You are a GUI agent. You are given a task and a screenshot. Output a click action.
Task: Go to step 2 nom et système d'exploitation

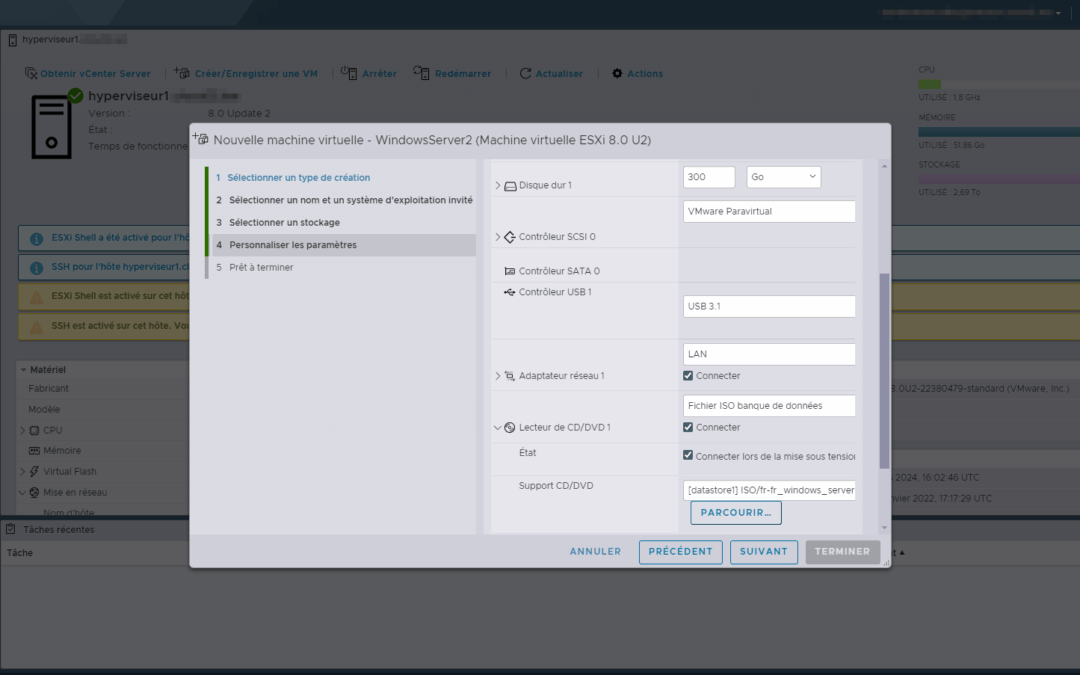click(344, 200)
